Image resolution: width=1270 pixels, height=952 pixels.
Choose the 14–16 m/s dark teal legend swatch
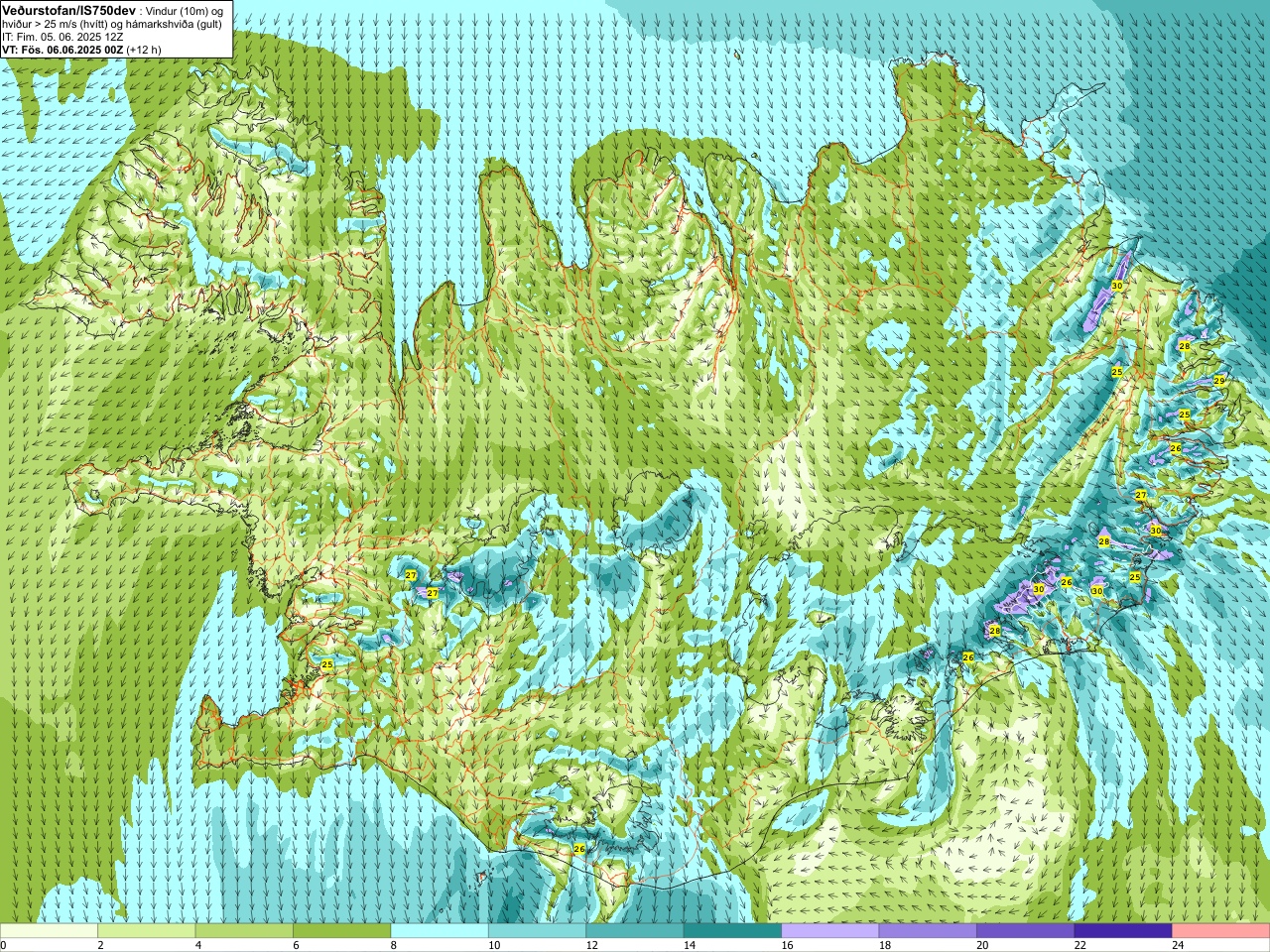coord(732,931)
